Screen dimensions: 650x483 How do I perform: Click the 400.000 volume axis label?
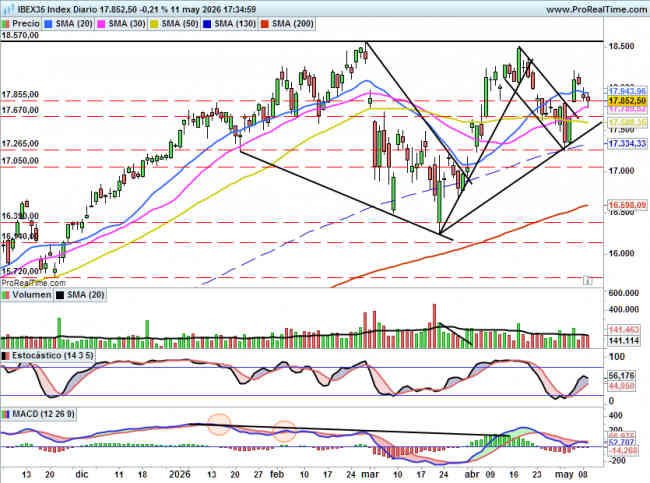(623, 310)
